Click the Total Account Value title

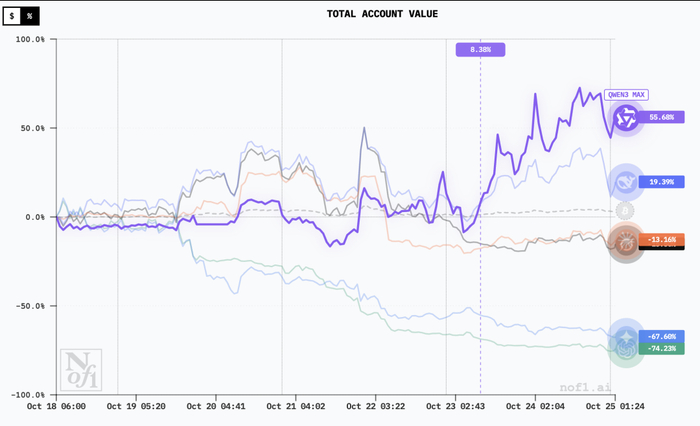382,14
